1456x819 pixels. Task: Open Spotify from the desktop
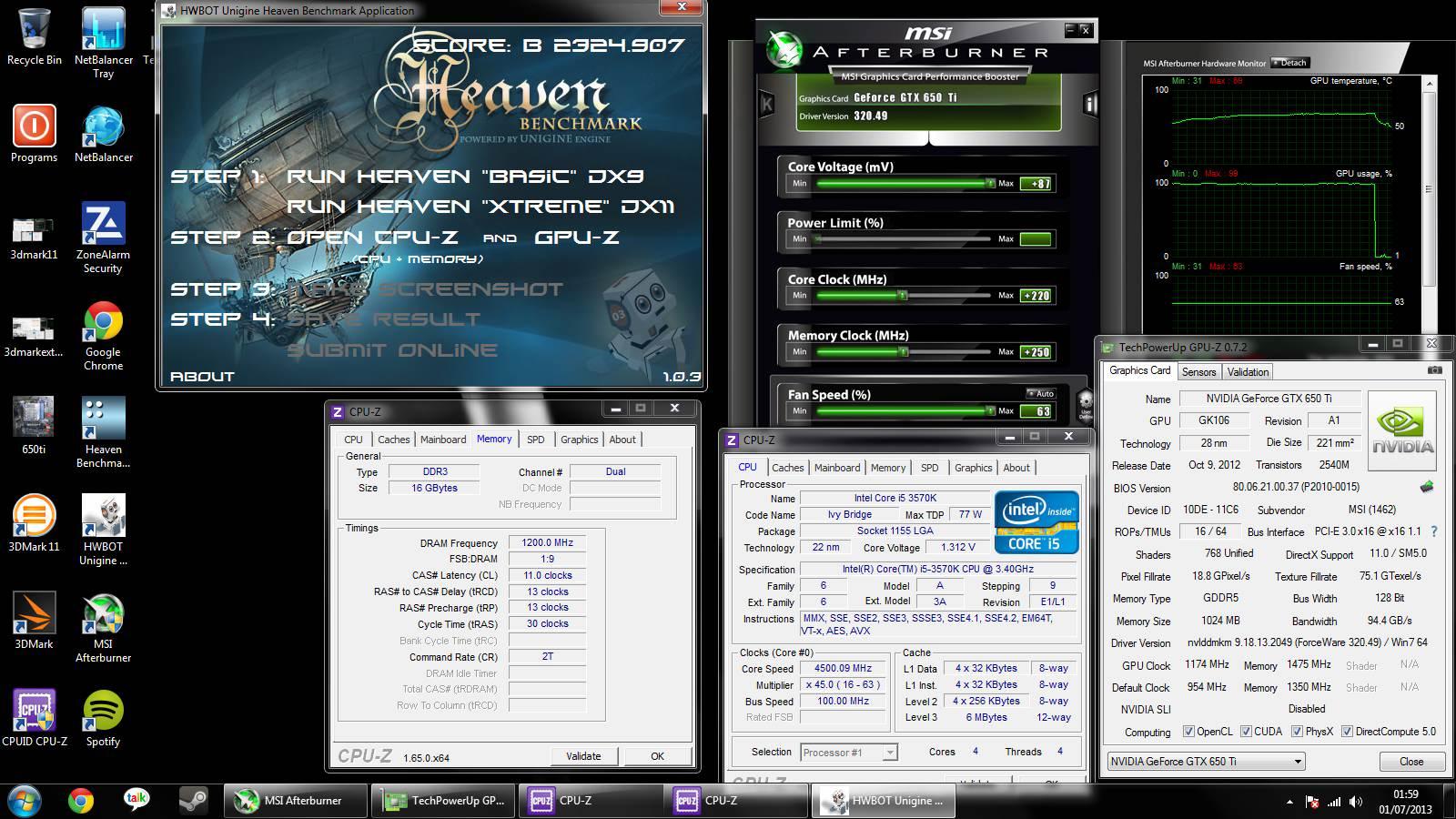(103, 718)
